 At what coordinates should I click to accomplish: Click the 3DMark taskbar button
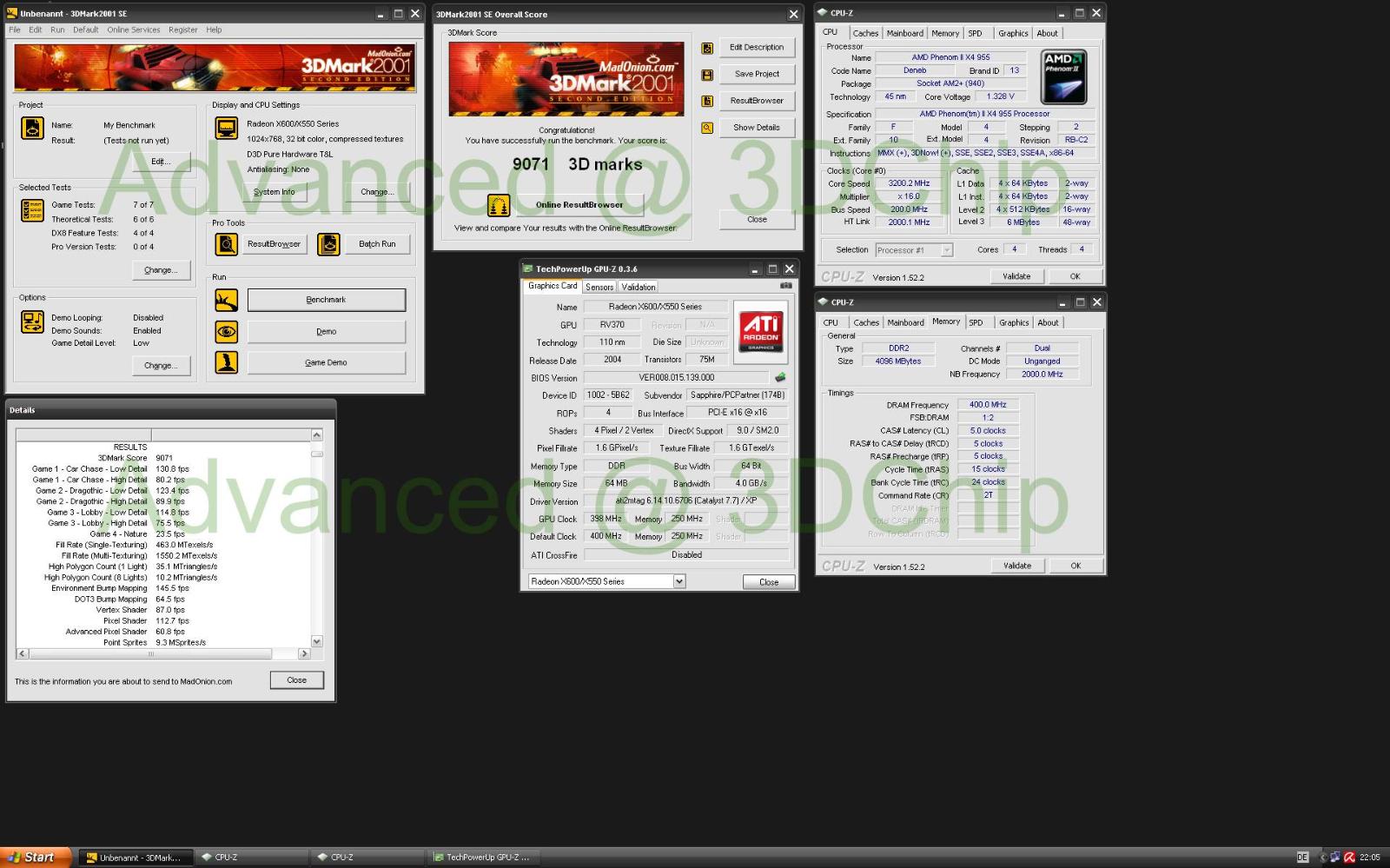pyautogui.click(x=135, y=857)
